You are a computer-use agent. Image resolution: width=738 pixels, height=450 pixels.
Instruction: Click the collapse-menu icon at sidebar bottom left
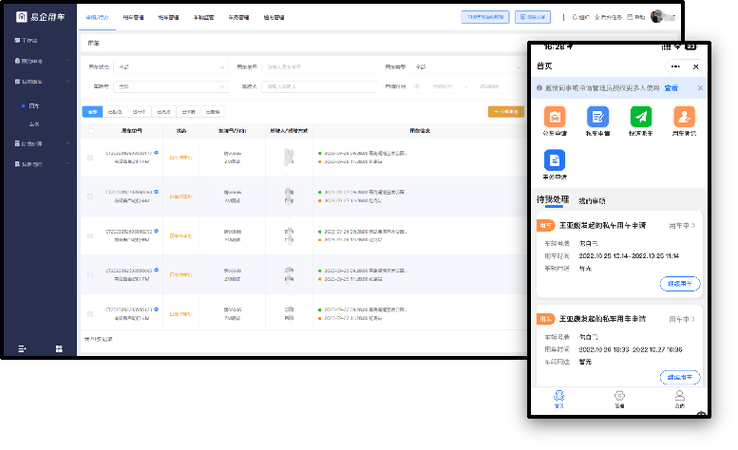tap(22, 349)
